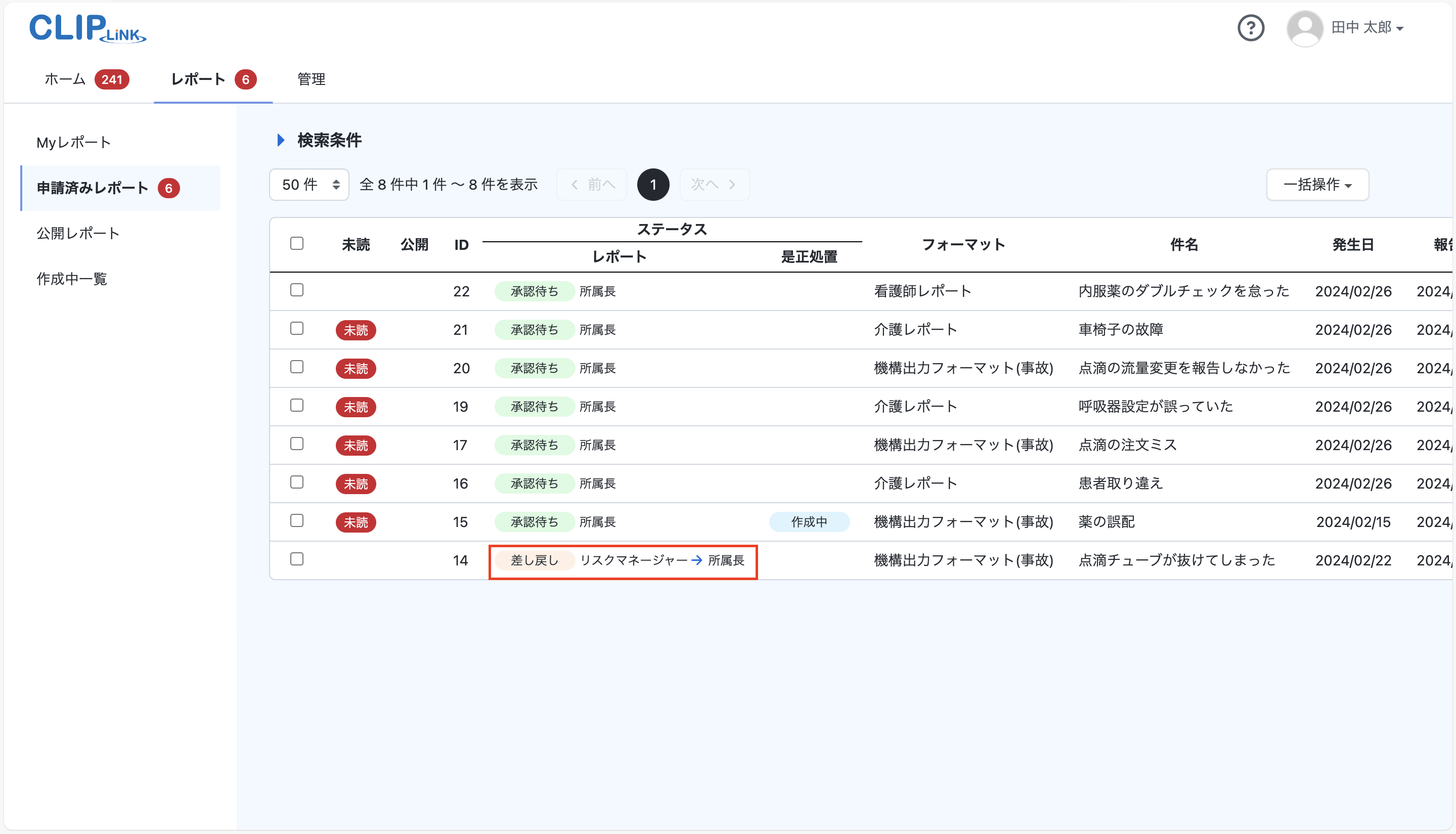The image size is (1456, 834).
Task: Click the 作成中 badge on report 15
Action: click(x=809, y=521)
